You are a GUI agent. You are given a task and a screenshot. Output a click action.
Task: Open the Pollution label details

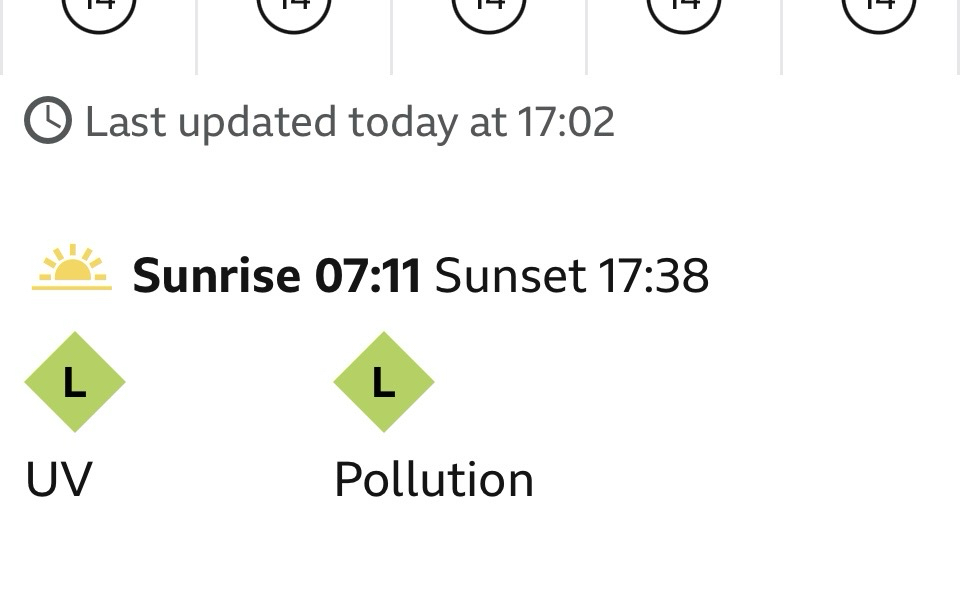433,480
